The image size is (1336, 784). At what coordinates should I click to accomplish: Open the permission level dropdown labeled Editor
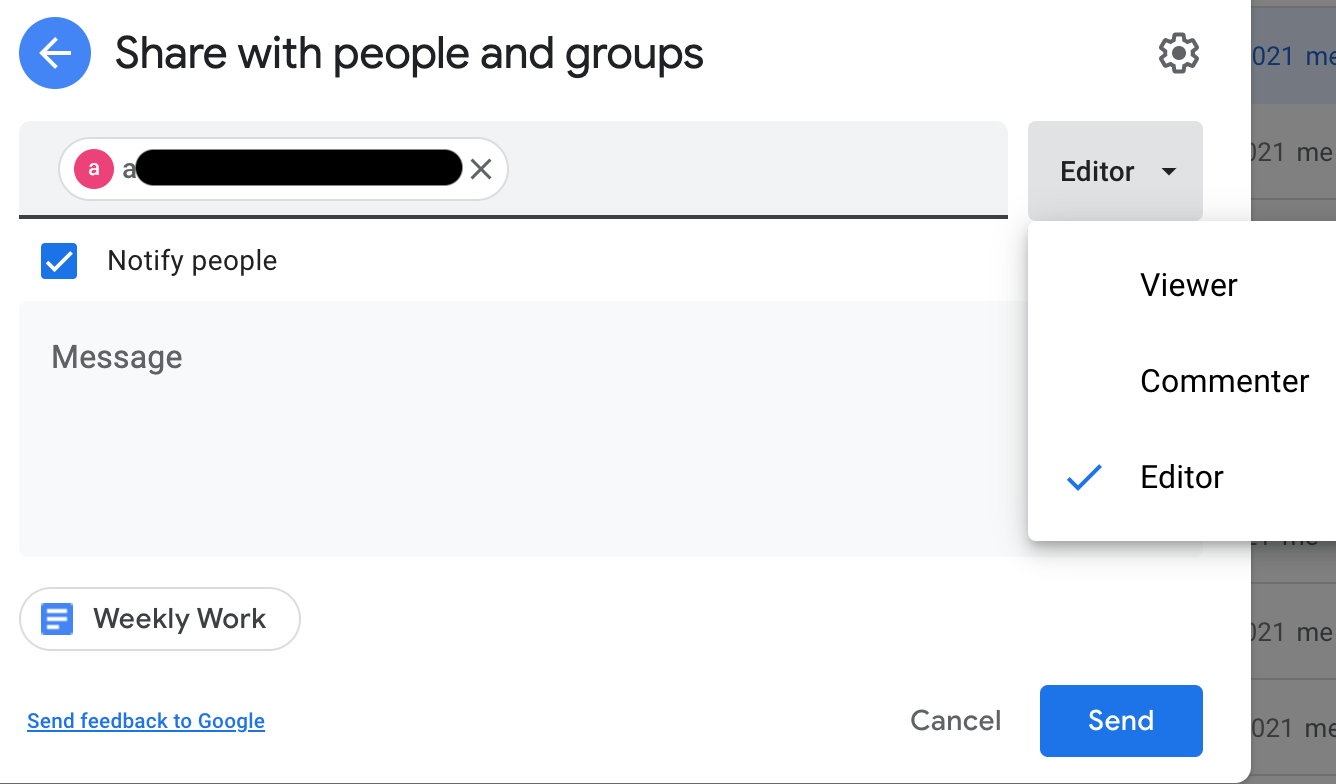tap(1114, 171)
